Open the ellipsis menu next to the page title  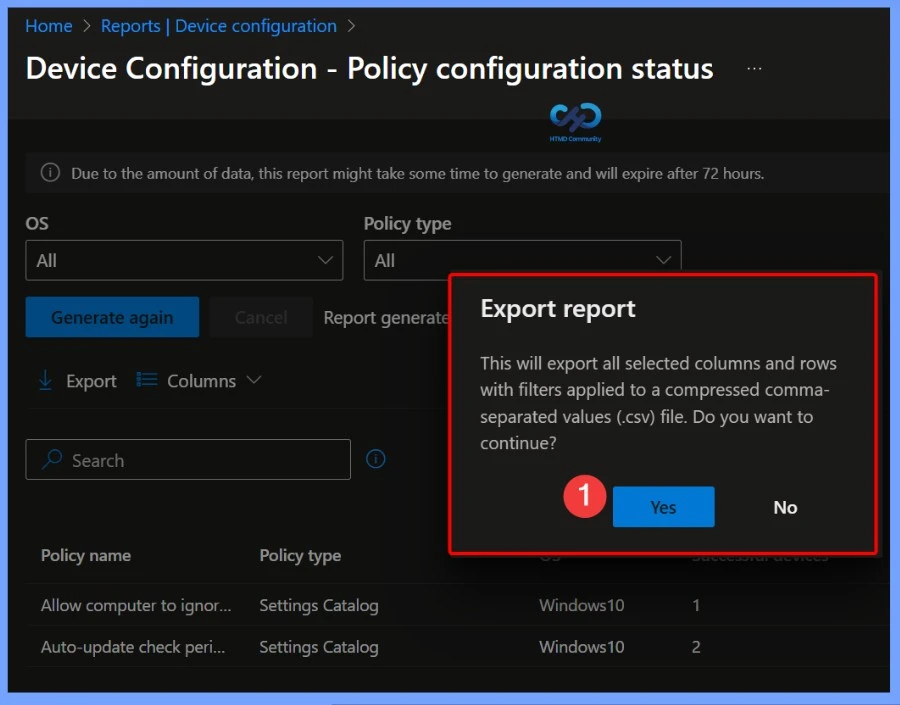(753, 68)
